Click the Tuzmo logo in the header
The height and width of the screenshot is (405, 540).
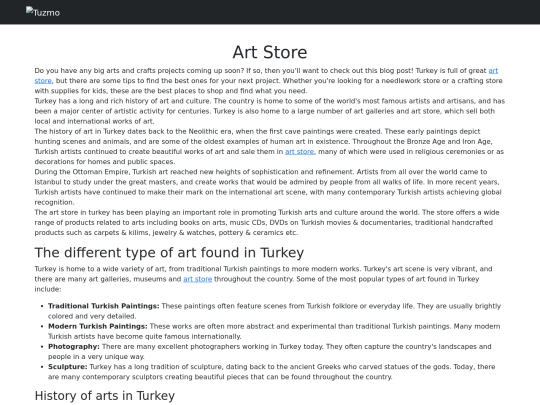coord(43,12)
